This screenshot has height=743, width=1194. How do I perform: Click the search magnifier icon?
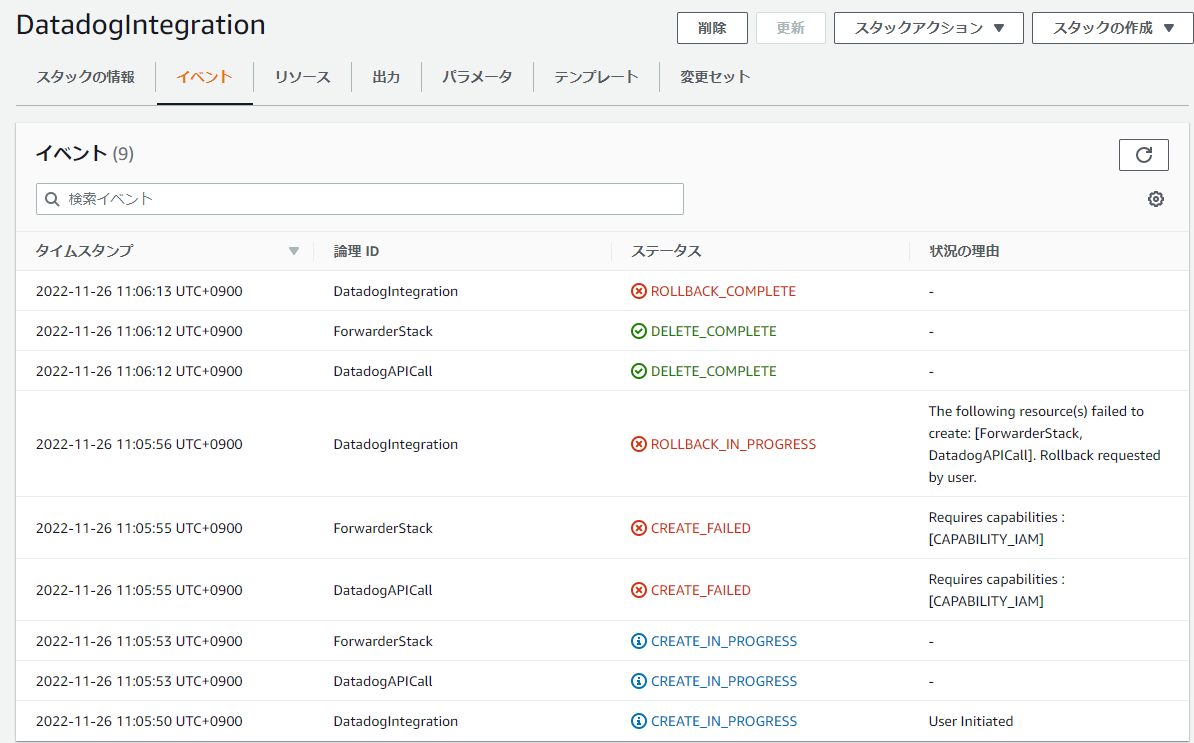[x=52, y=199]
